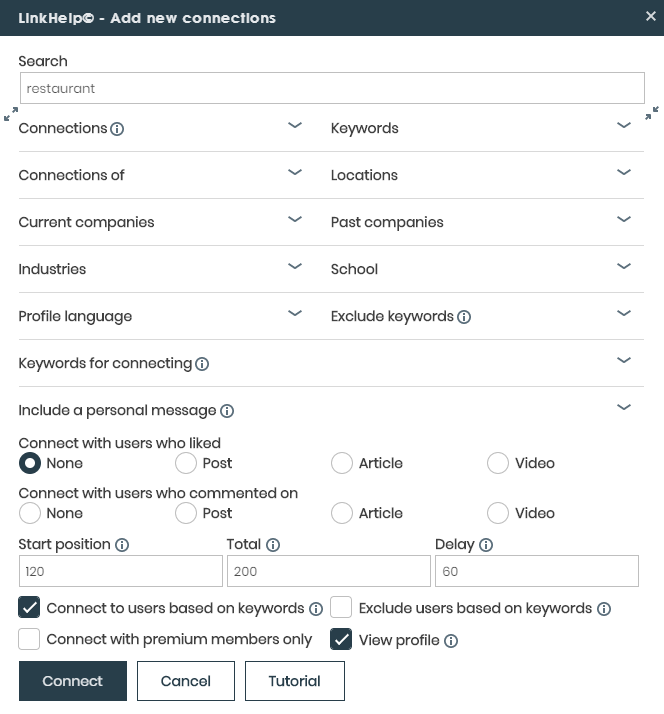
Task: Click the Total field info icon
Action: coord(273,545)
